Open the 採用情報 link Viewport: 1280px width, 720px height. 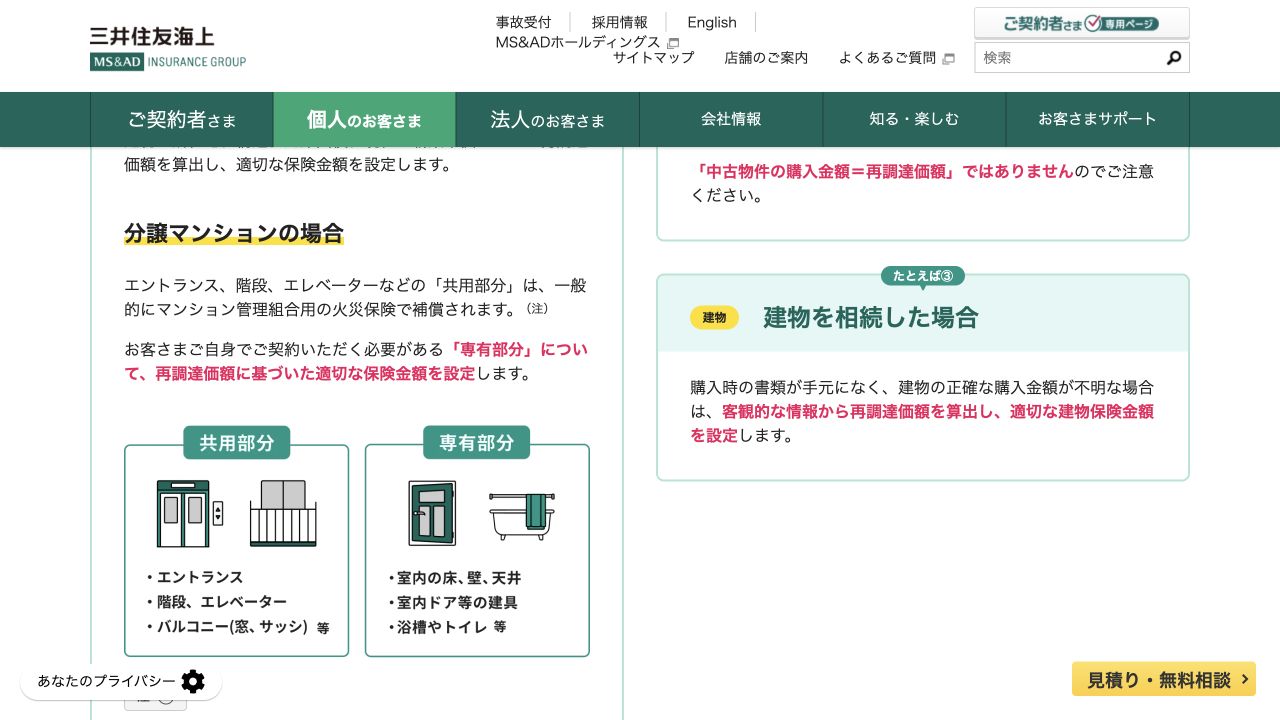tap(620, 22)
